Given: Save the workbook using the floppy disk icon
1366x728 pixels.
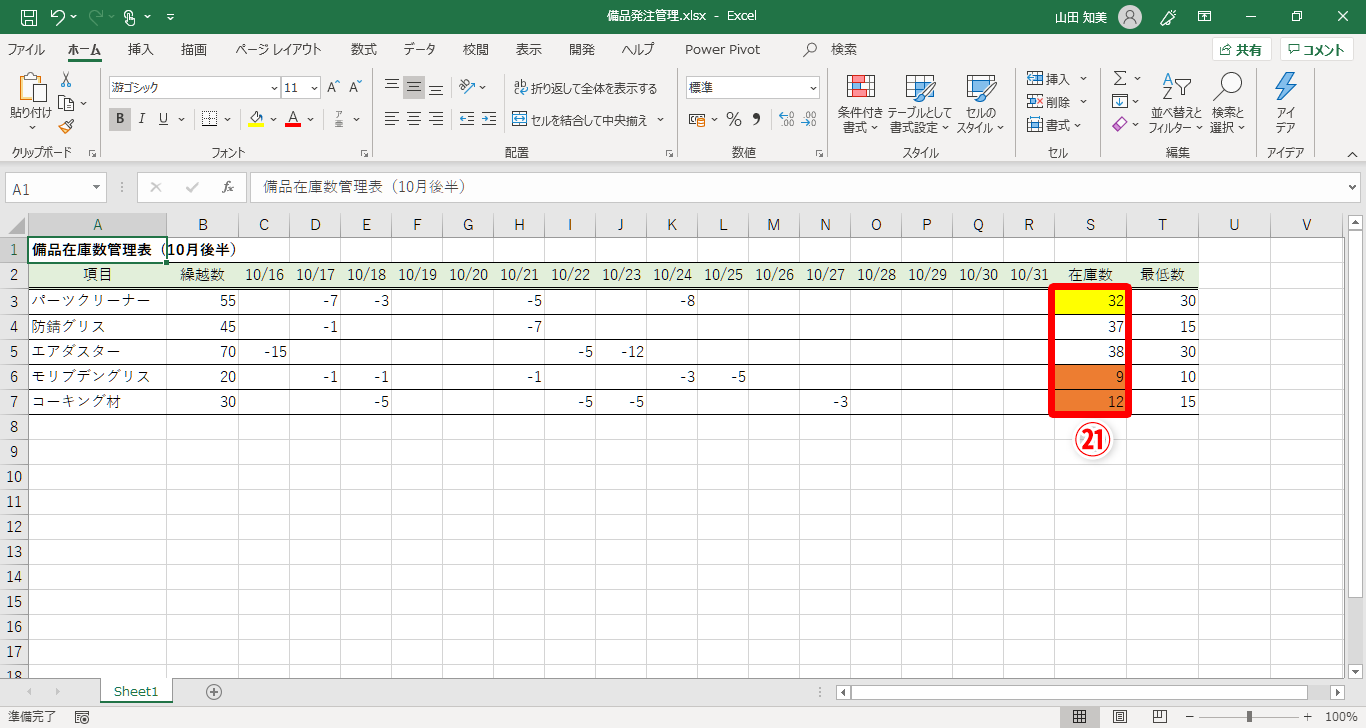Looking at the screenshot, I should click(x=29, y=17).
